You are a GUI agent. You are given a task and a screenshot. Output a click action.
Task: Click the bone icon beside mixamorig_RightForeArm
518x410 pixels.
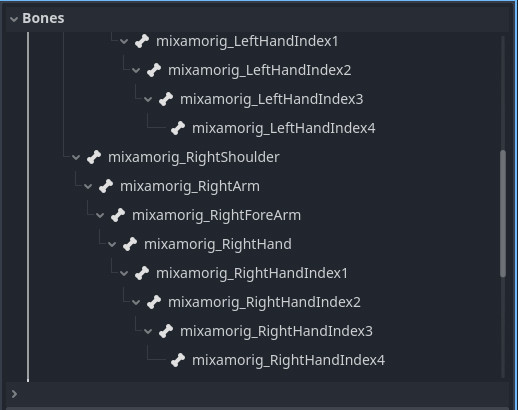pyautogui.click(x=118, y=215)
